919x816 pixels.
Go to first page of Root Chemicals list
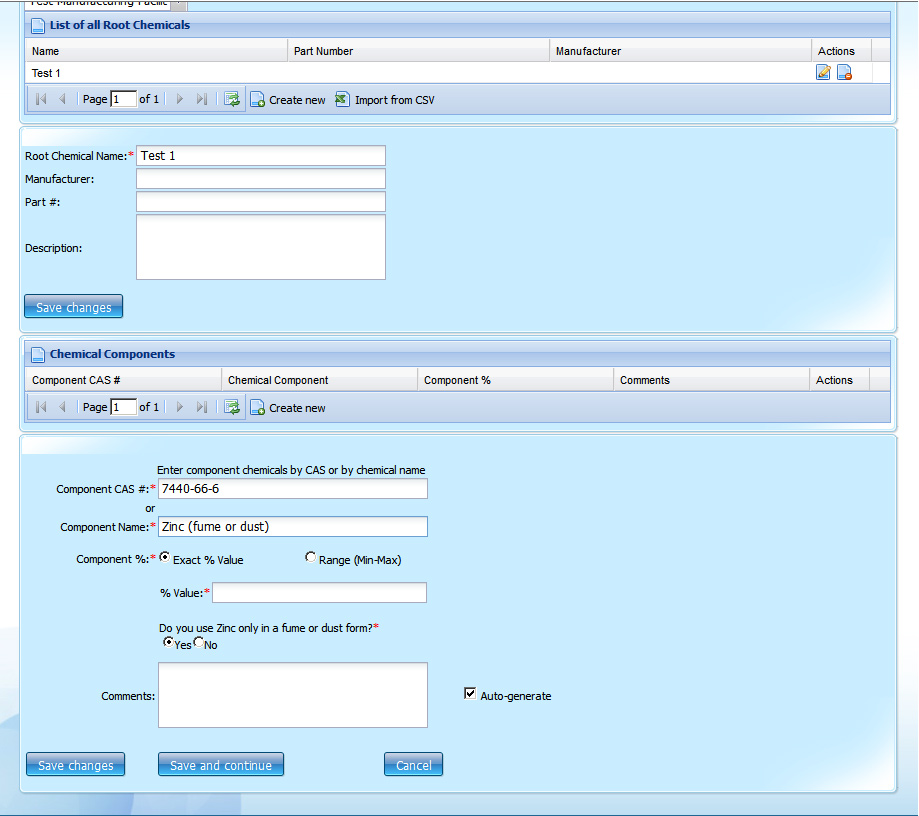click(41, 100)
